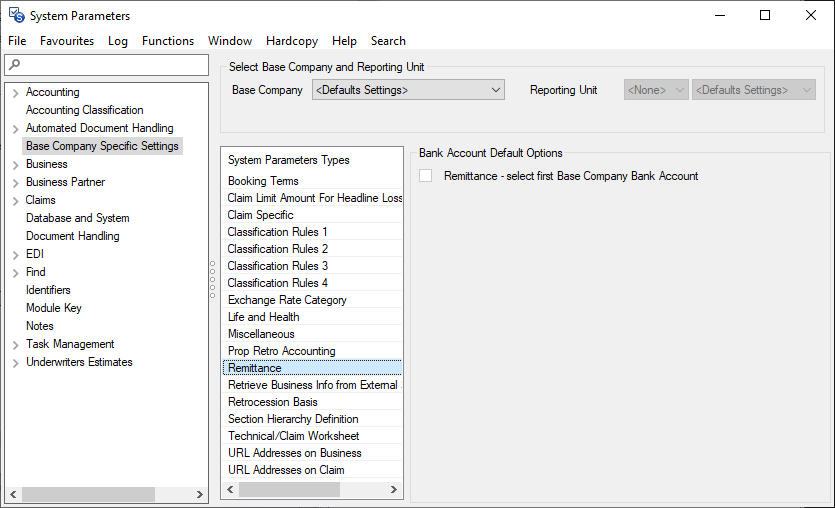
Task: Select Exchange Rate Category in list
Action: [x=287, y=300]
